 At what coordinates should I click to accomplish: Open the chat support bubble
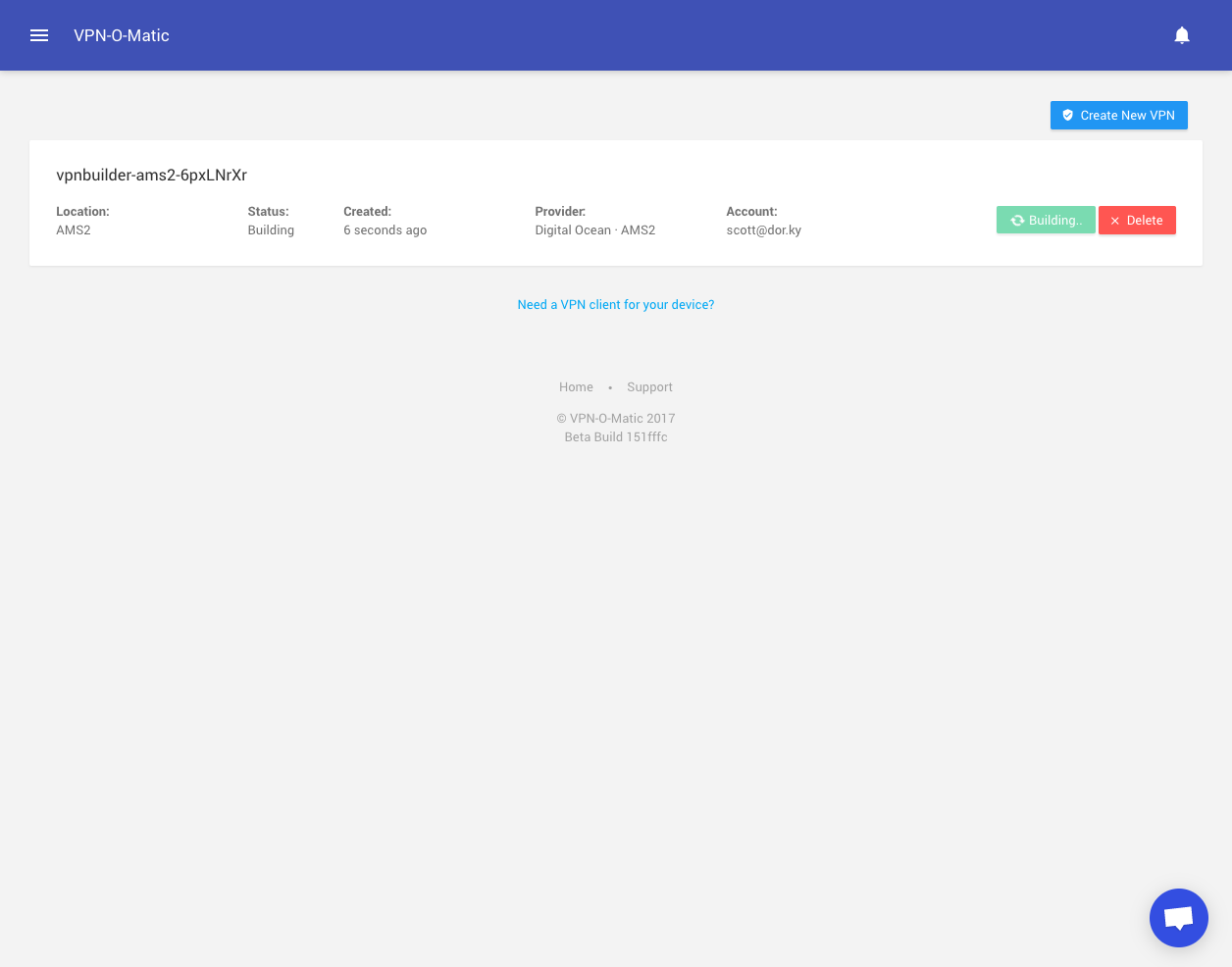point(1178,917)
